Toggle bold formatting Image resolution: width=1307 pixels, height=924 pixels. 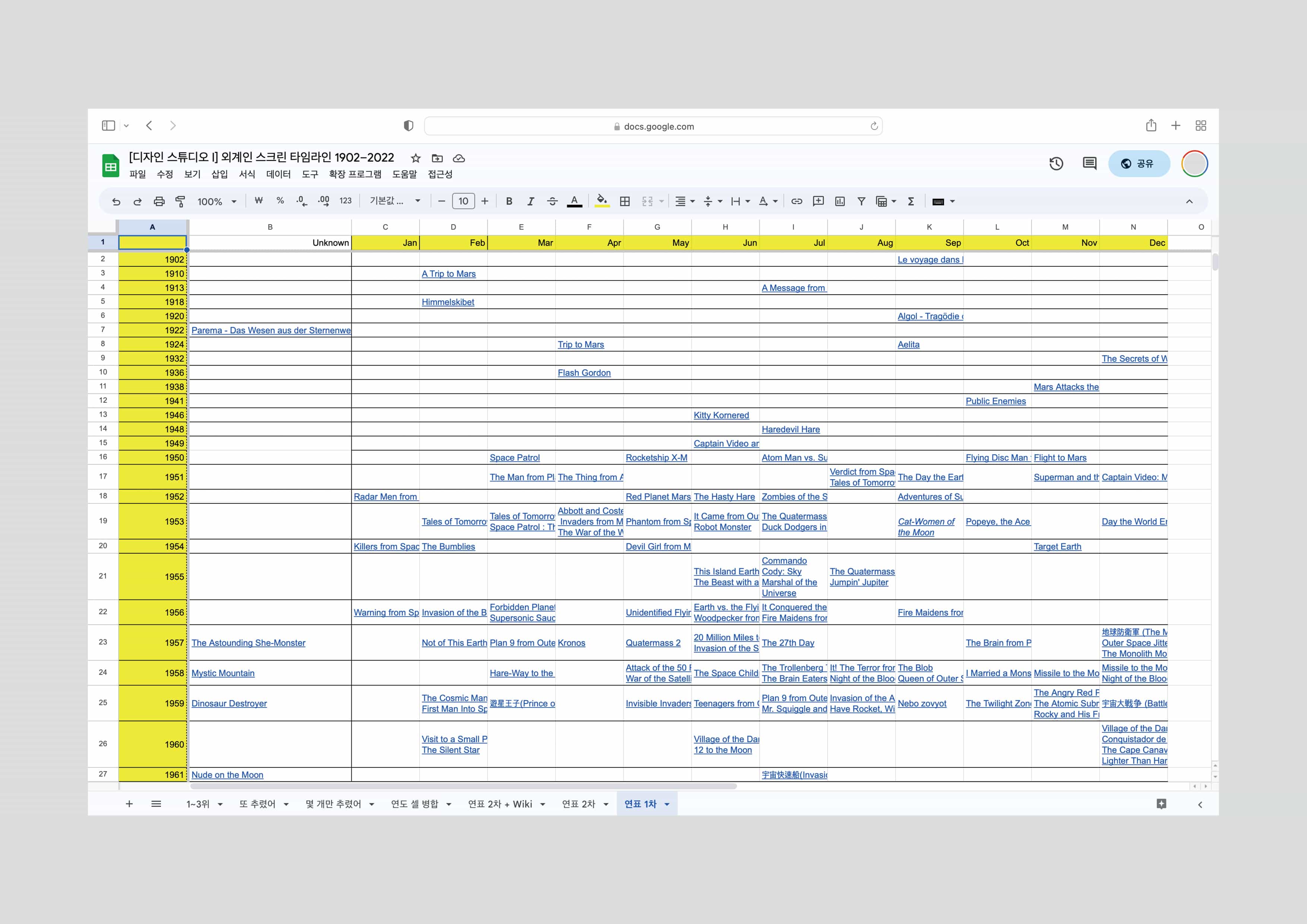click(x=509, y=201)
